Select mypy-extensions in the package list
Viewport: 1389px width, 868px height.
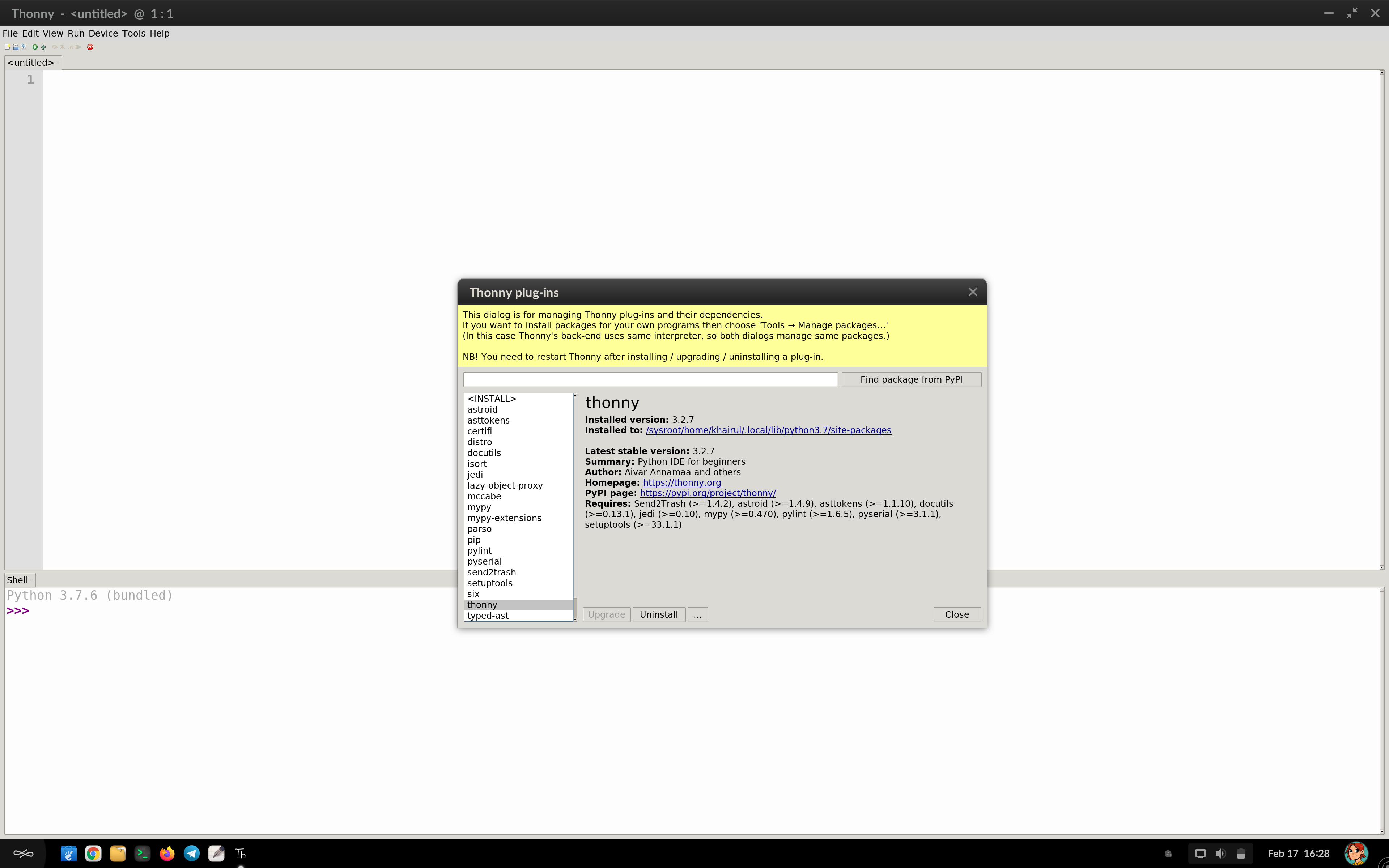[518, 518]
